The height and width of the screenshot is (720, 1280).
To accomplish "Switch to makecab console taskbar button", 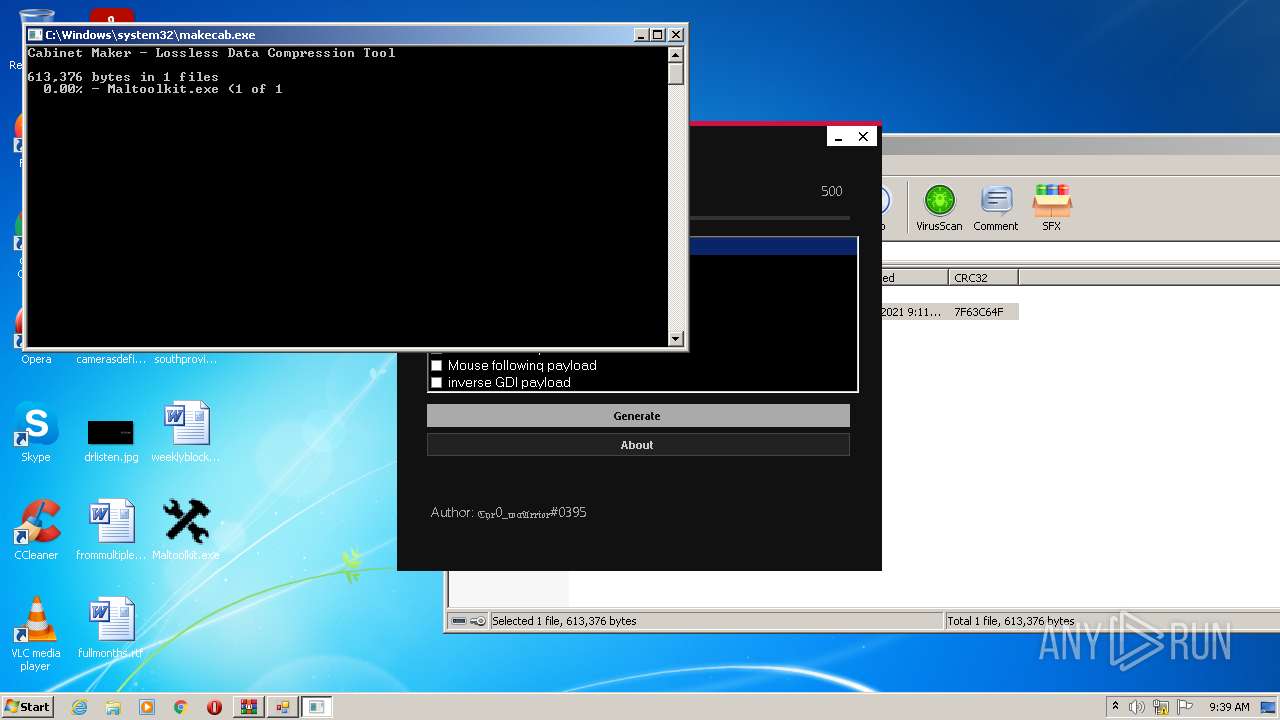I will tap(317, 707).
